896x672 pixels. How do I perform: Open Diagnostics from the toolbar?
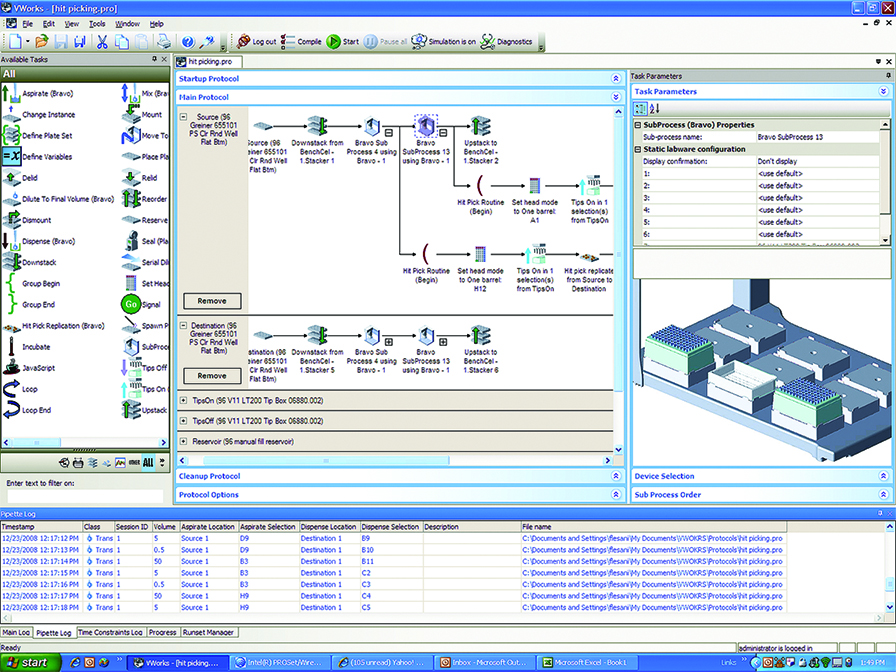pos(506,42)
